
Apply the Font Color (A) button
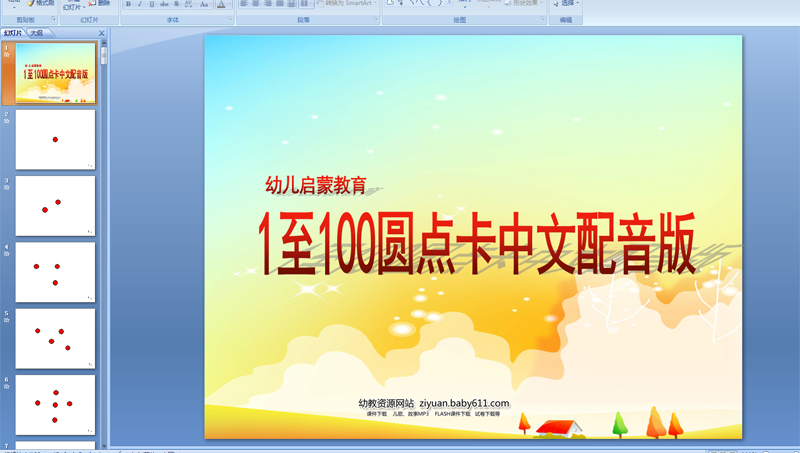point(220,4)
